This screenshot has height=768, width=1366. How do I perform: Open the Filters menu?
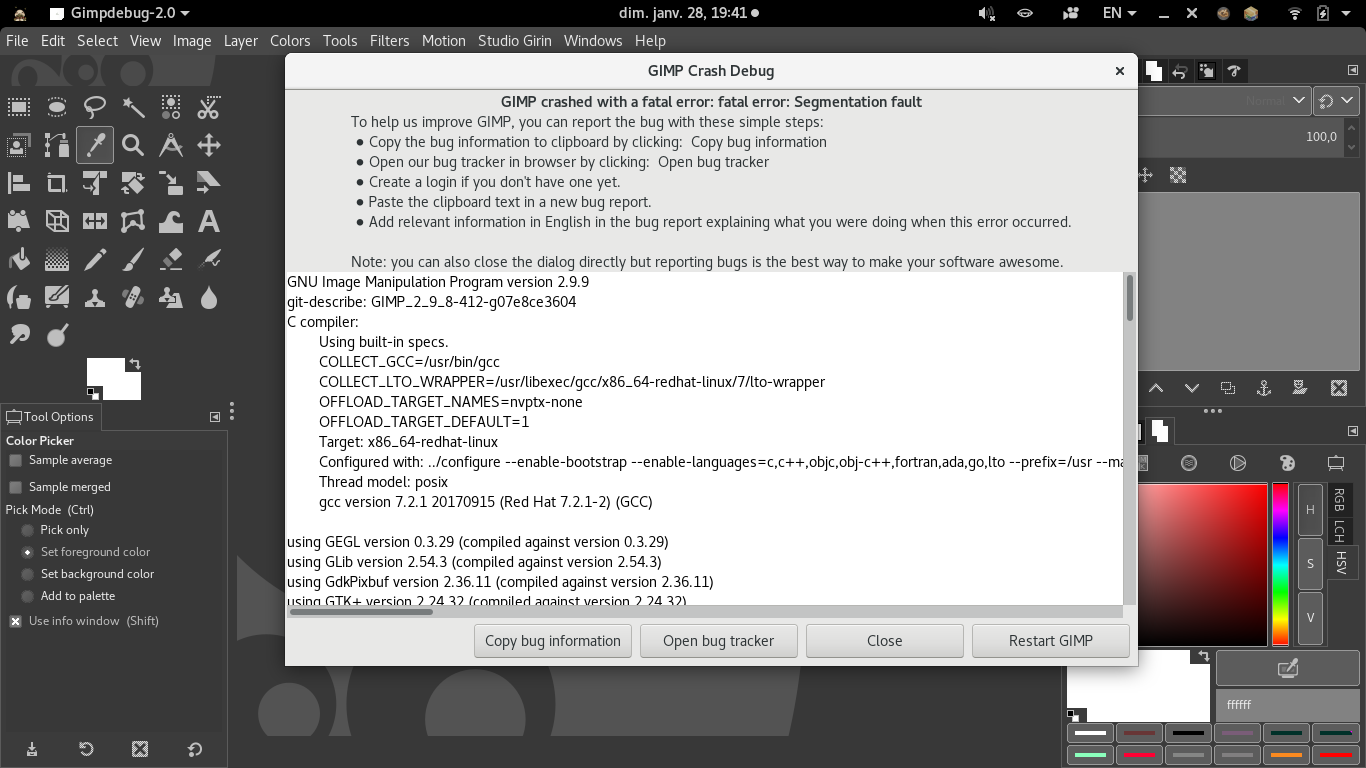click(389, 41)
